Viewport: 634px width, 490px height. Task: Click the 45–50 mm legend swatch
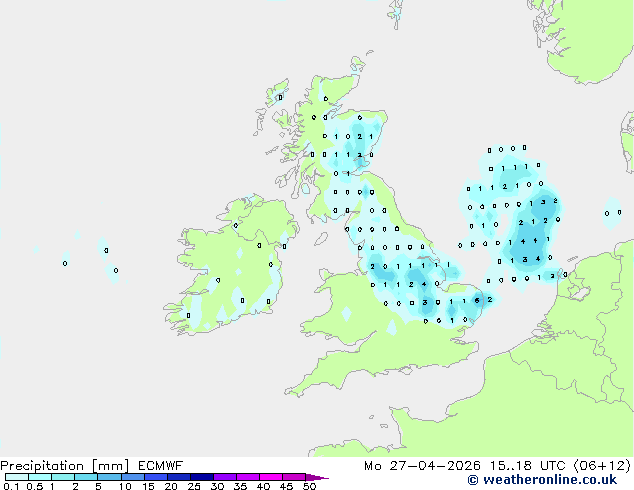coord(294,477)
